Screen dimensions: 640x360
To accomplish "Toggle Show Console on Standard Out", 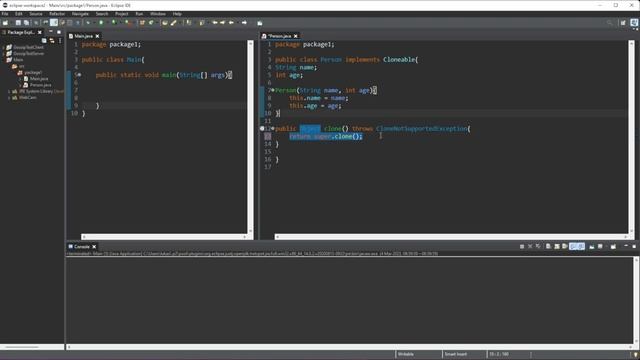I will pyautogui.click(x=573, y=247).
